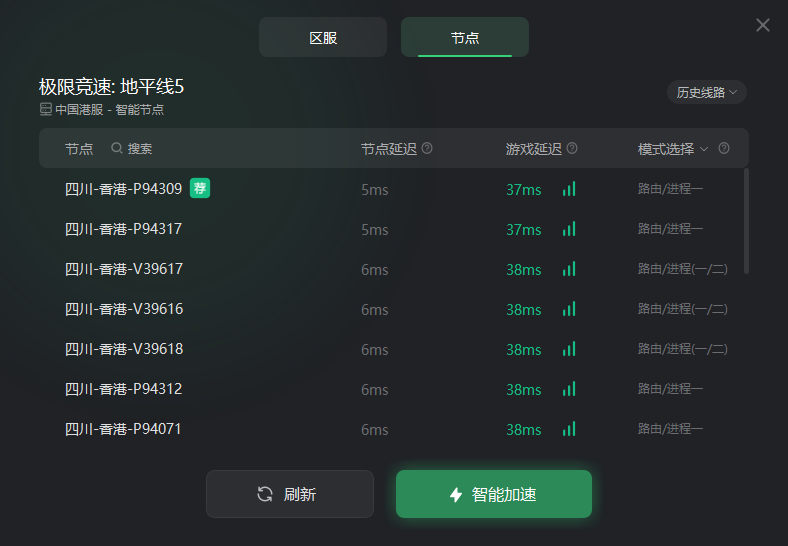Screen dimensions: 788x546
Task: Close the node selection dialog
Action: (x=763, y=25)
